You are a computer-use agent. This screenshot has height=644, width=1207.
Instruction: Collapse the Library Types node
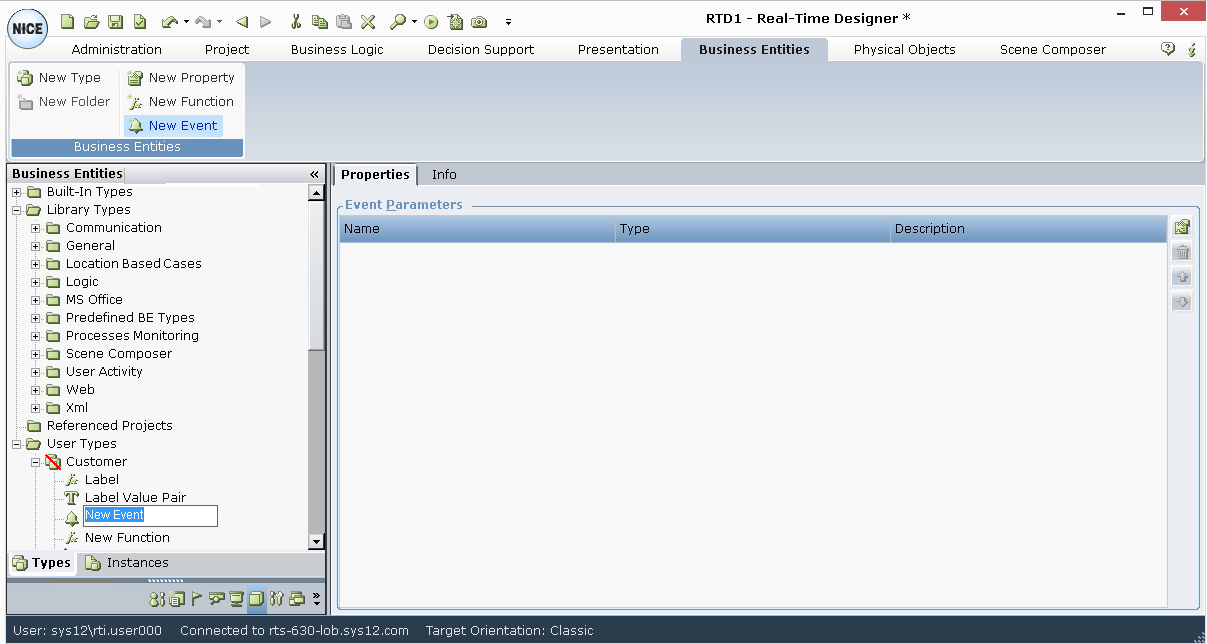pos(17,210)
